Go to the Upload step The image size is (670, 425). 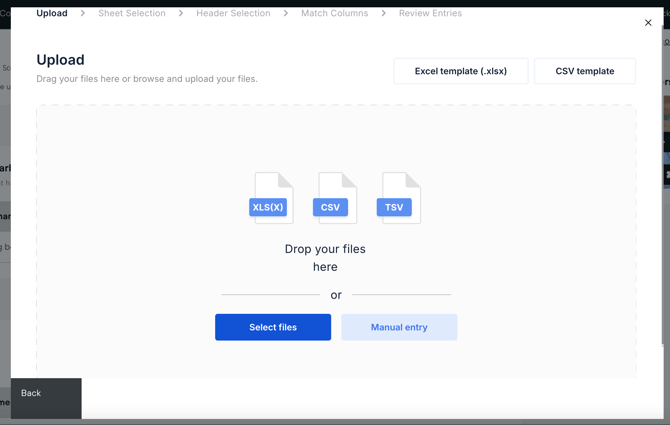(x=52, y=13)
